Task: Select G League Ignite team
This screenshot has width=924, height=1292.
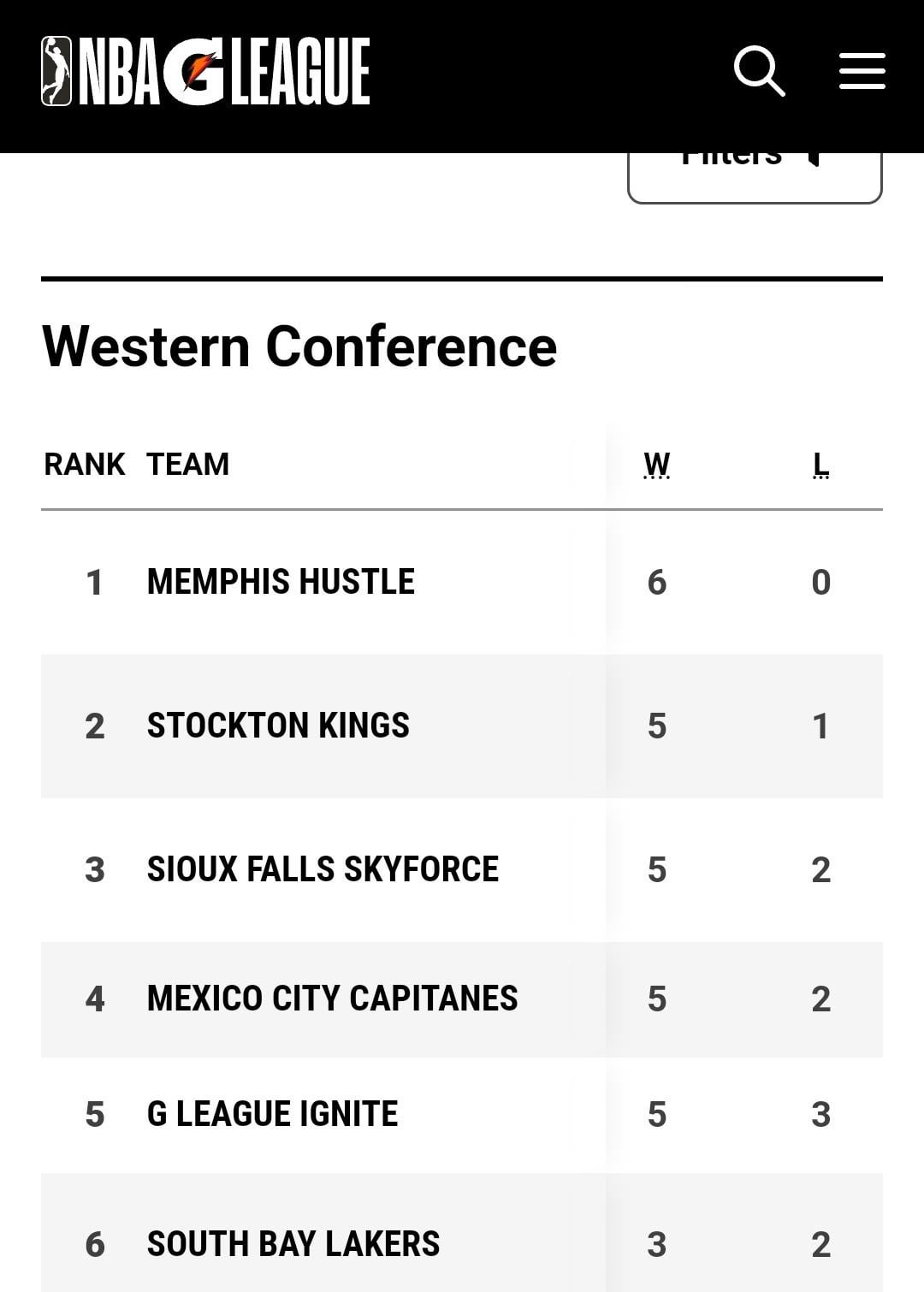Action: (x=272, y=1114)
